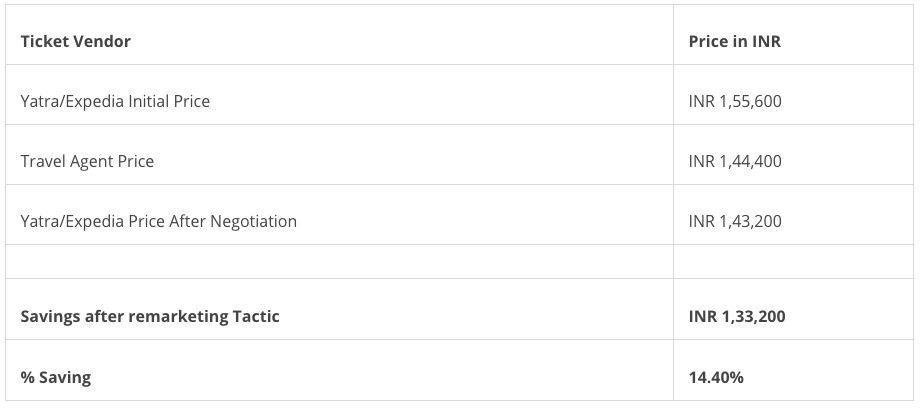This screenshot has height=409, width=922.
Task: Click the word Agent in second row
Action: [x=91, y=162]
